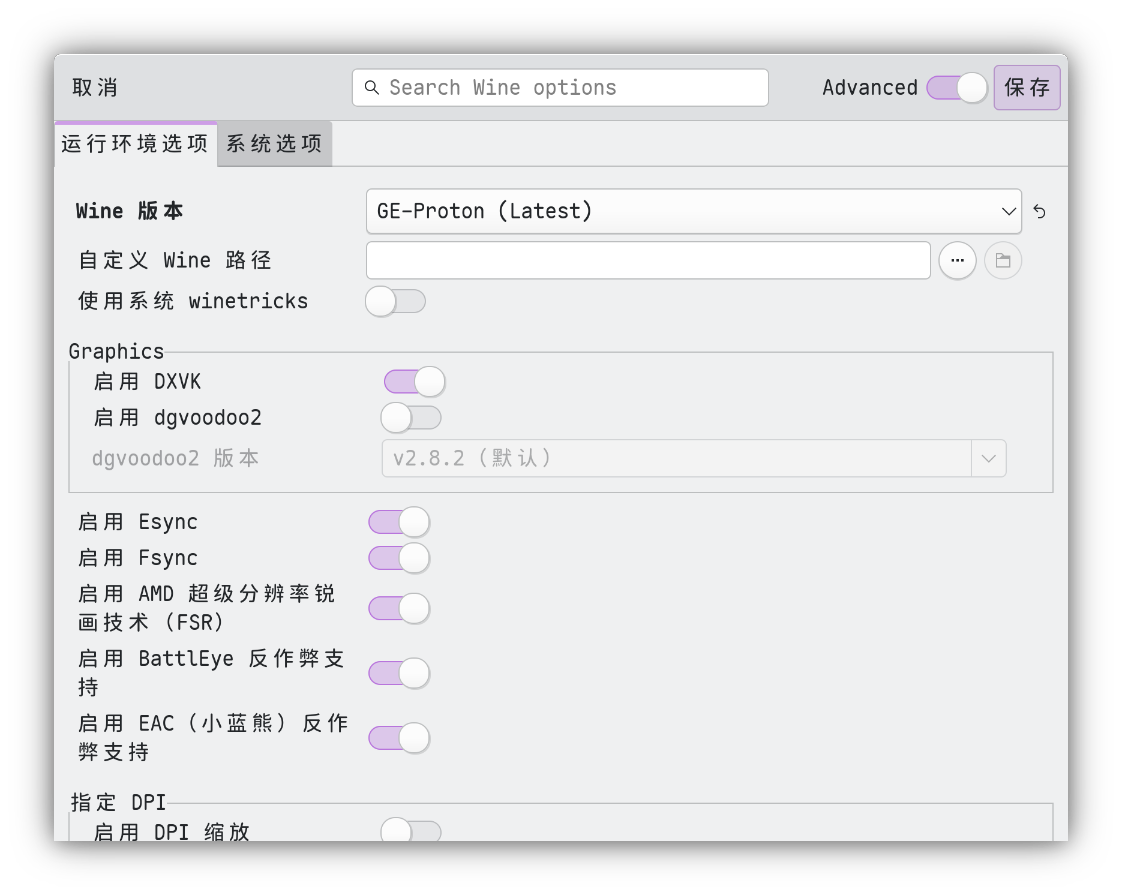Image resolution: width=1122 pixels, height=895 pixels.
Task: Toggle AMD FSR sharpening switch
Action: click(399, 608)
